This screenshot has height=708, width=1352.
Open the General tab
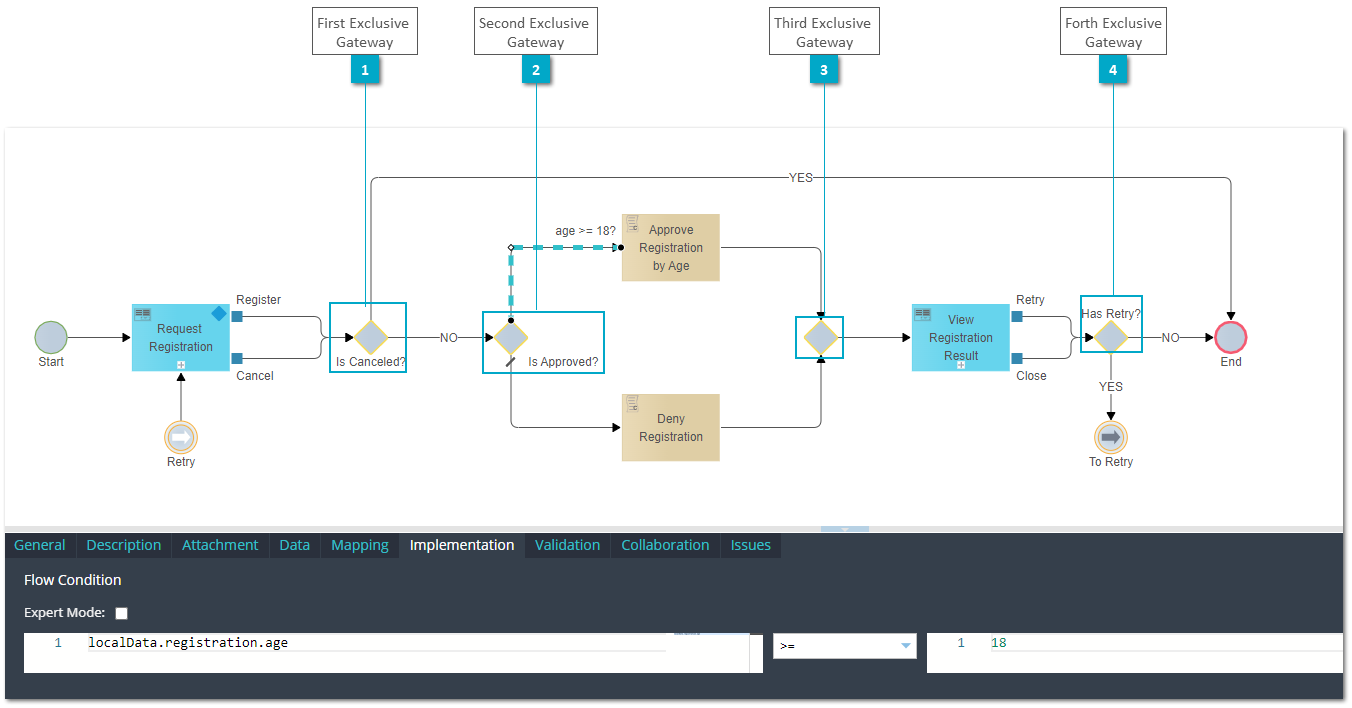pos(40,545)
